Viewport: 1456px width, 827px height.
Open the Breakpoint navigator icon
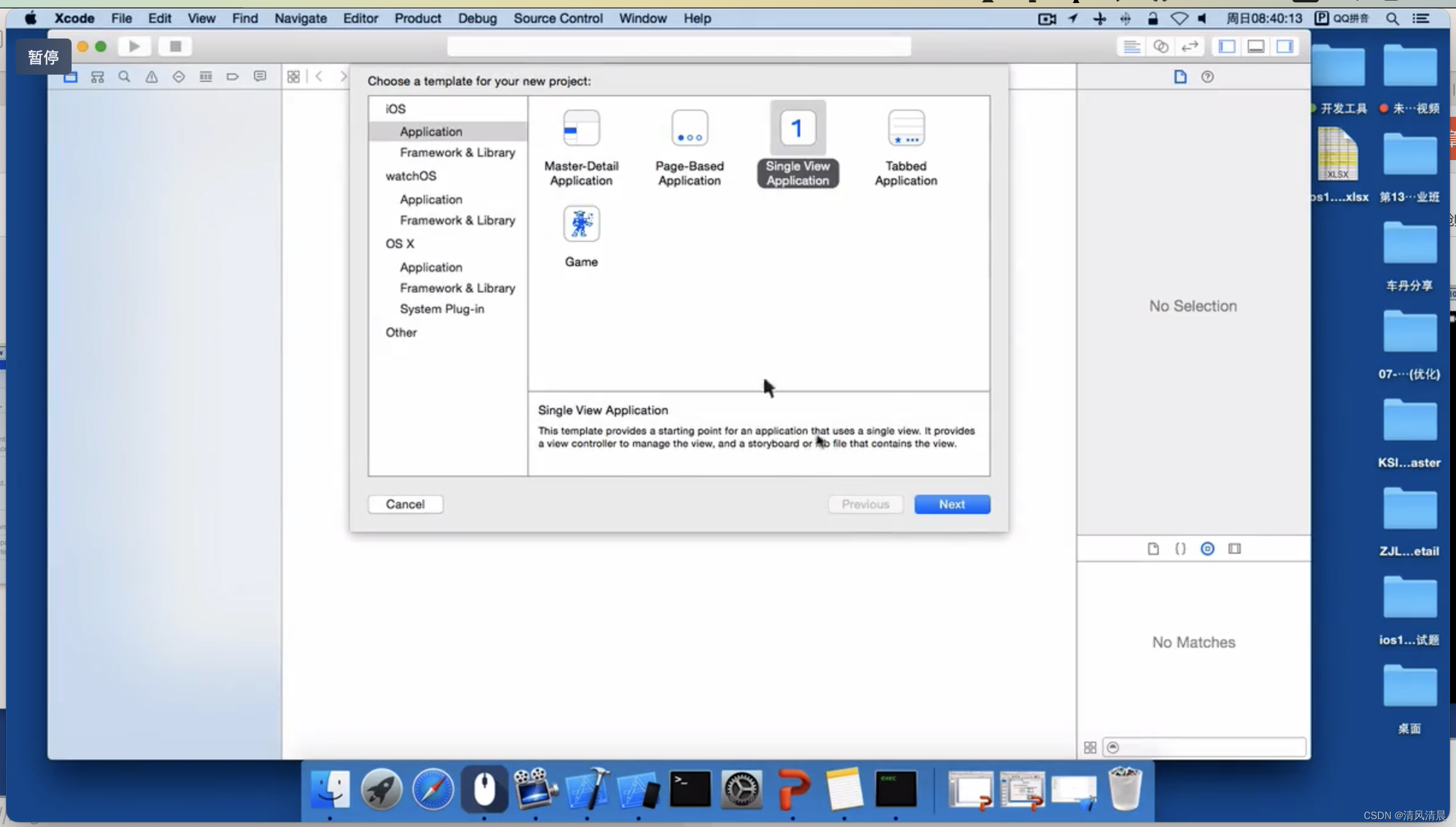pos(233,76)
